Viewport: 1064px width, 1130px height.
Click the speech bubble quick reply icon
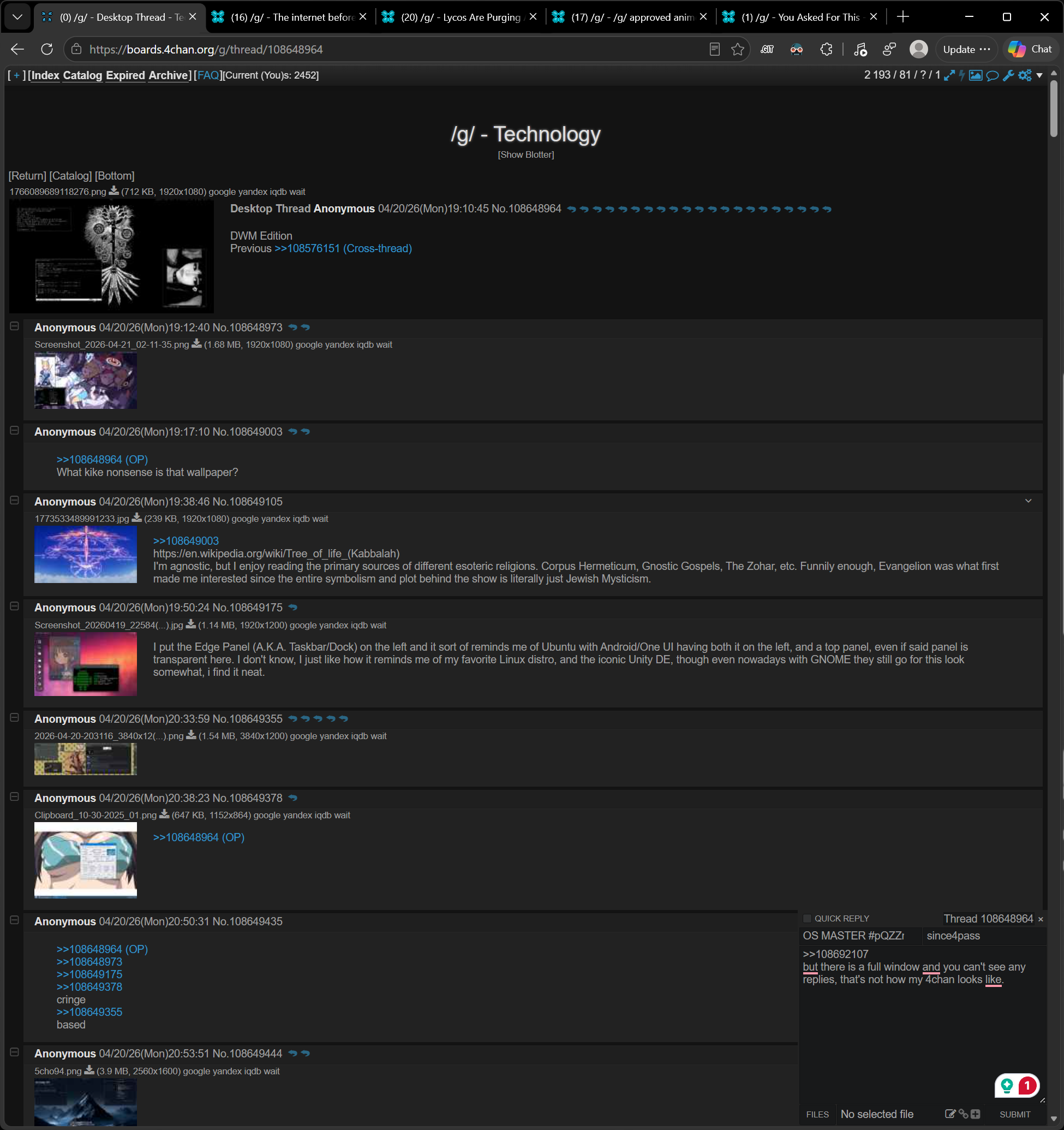992,75
